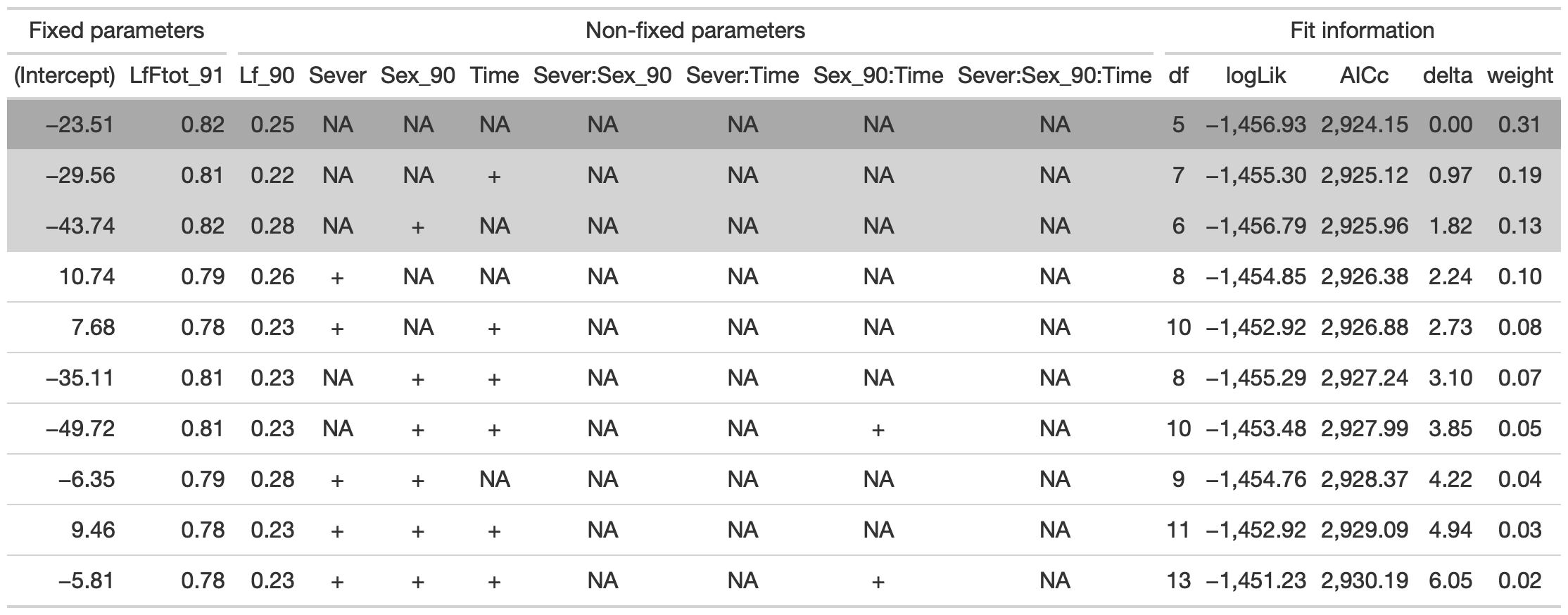Click delta value 1.82
Viewport: 1568px width, 615px height.
point(1450,226)
